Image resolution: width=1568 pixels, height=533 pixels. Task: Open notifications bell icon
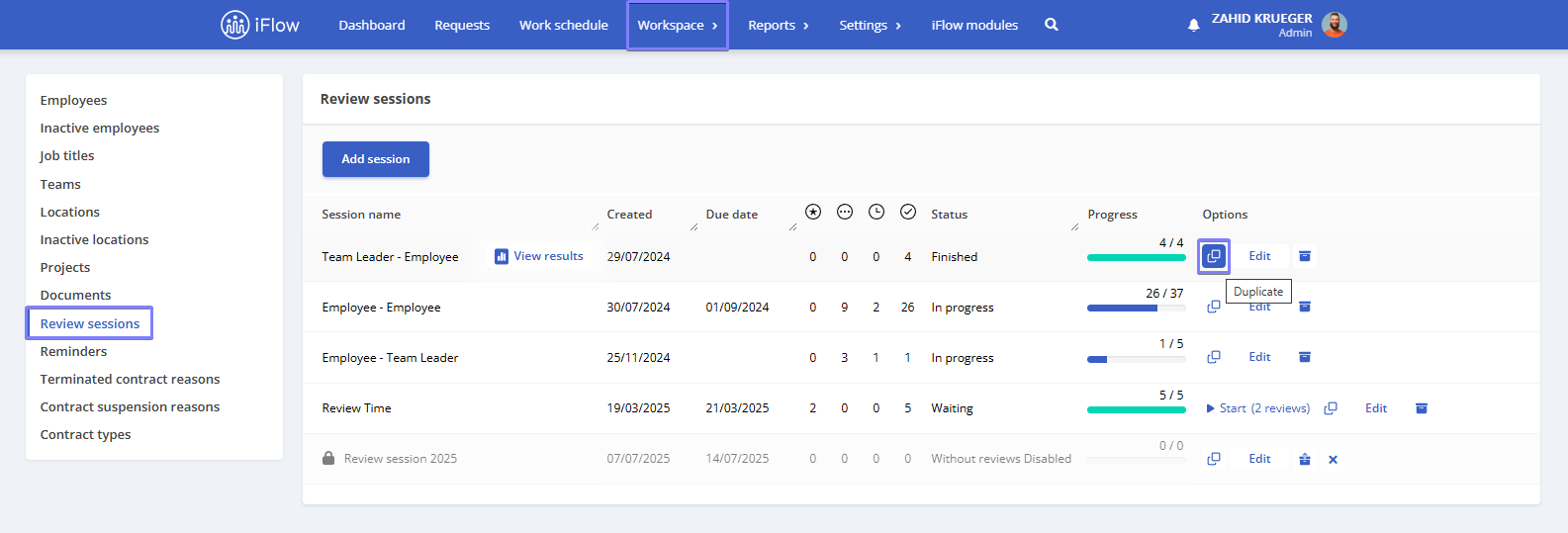(1193, 25)
